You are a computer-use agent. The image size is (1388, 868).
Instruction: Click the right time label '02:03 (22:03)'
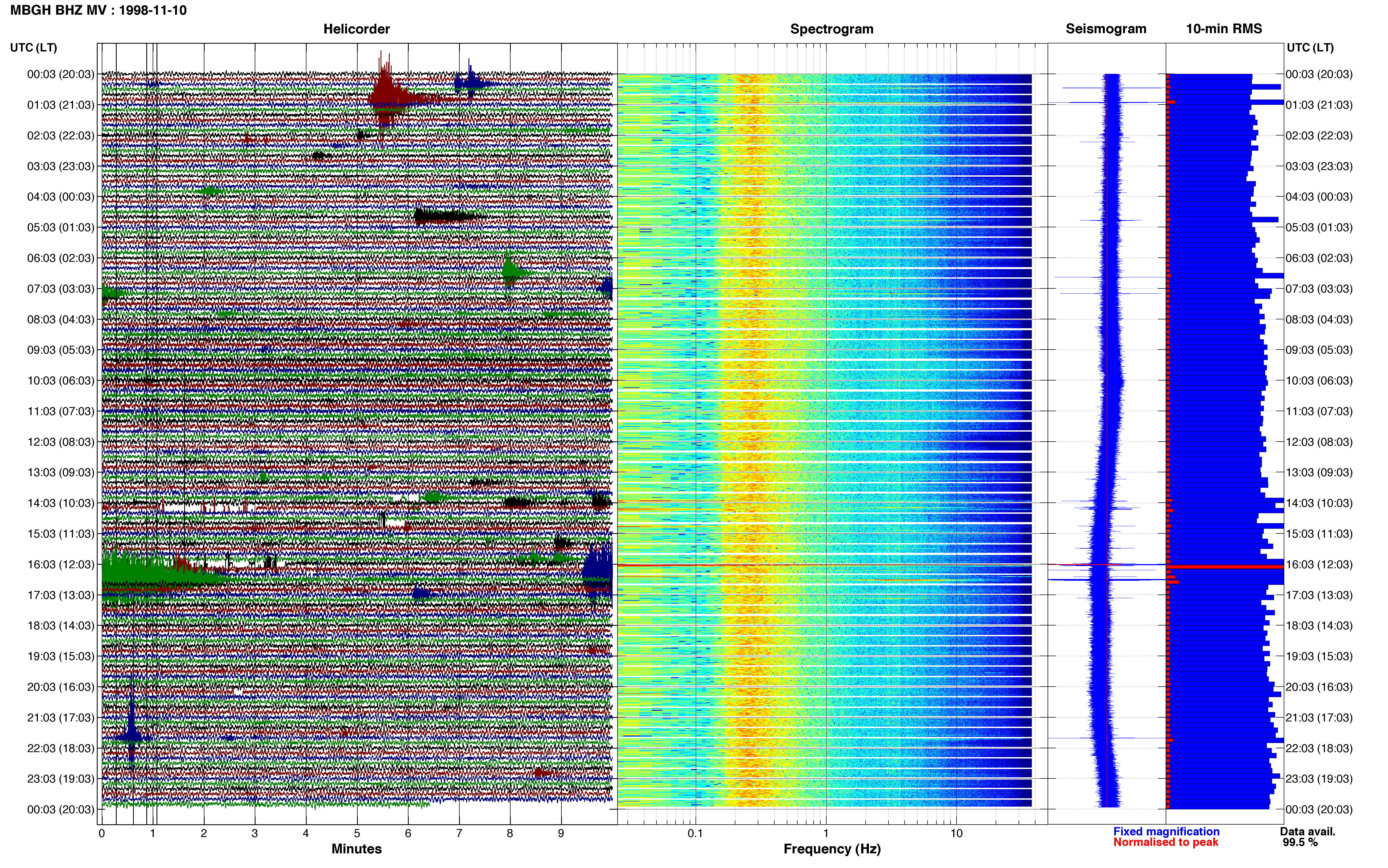(x=1319, y=136)
